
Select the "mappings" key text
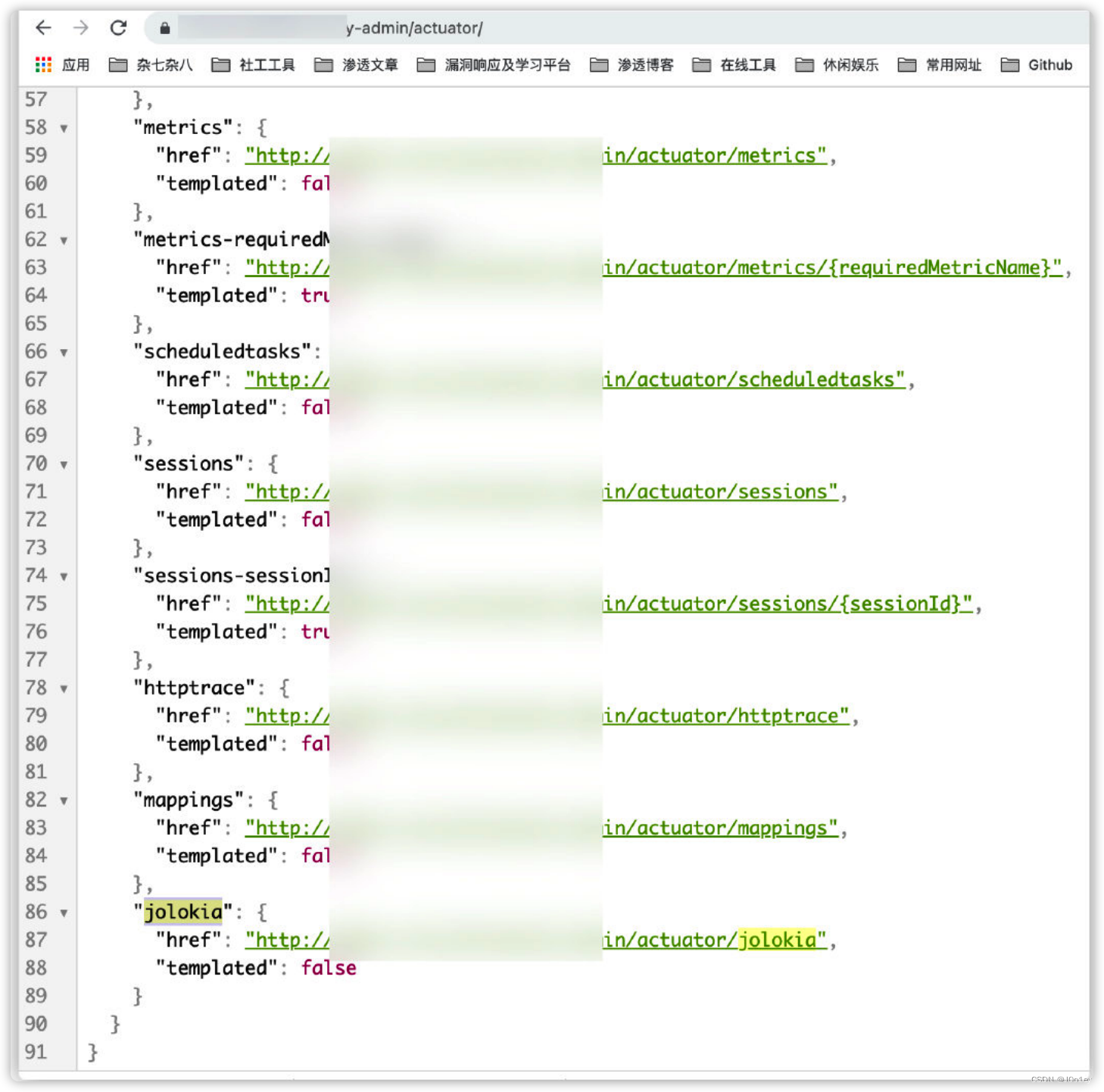tap(189, 800)
